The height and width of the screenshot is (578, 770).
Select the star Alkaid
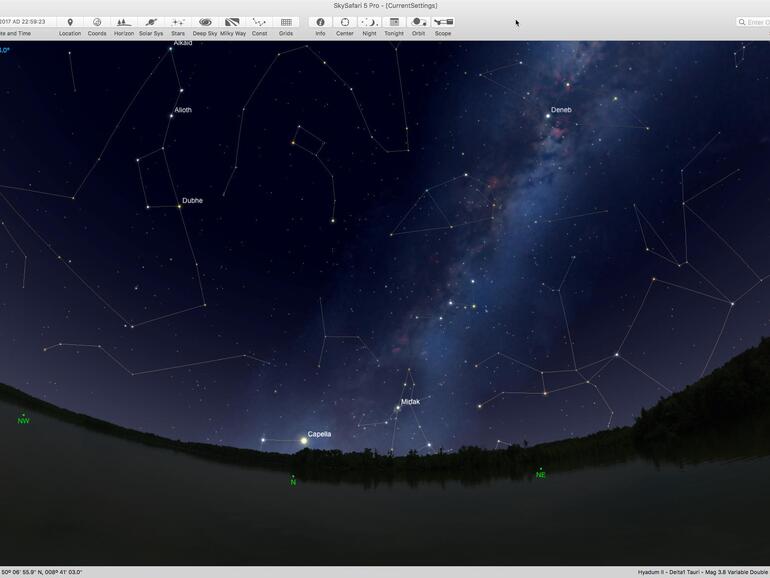170,49
